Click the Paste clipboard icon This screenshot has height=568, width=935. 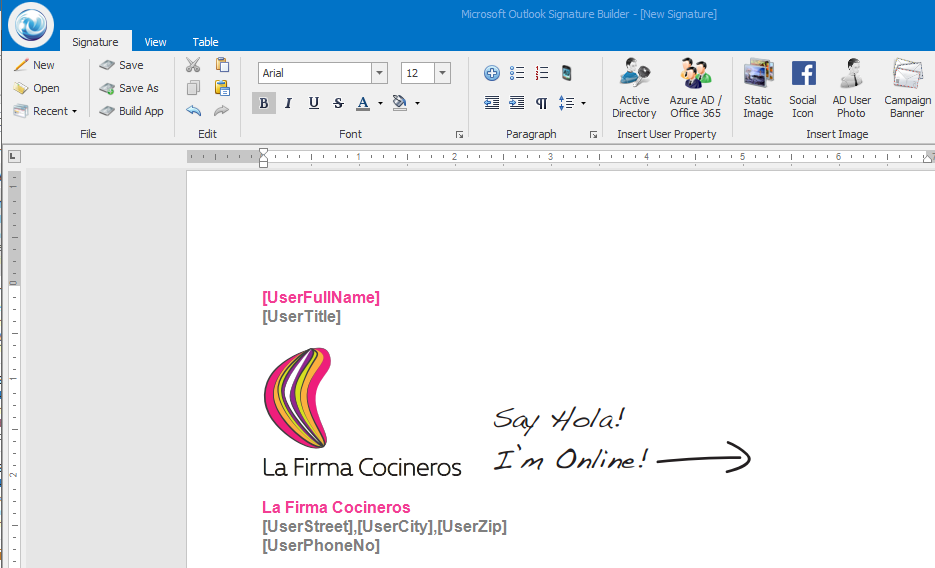[222, 64]
